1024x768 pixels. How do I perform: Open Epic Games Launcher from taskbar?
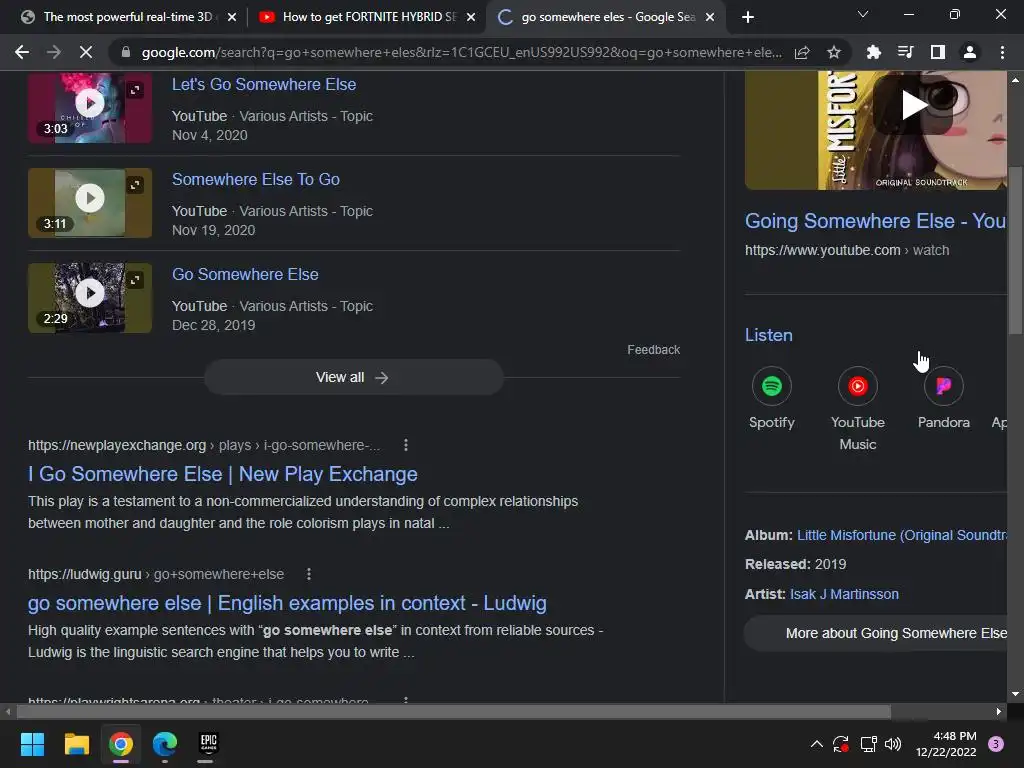pos(208,744)
